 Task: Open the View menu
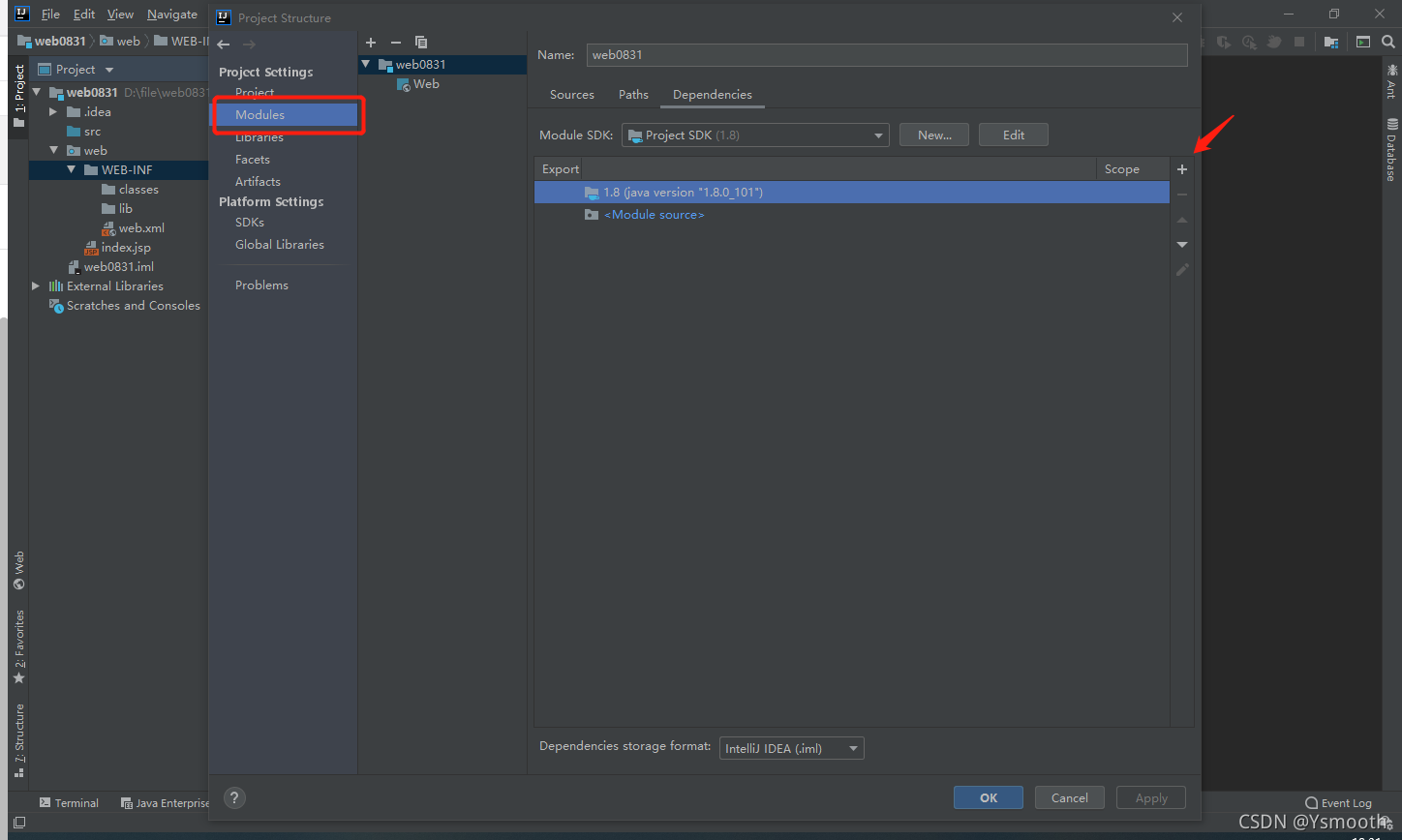coord(120,15)
